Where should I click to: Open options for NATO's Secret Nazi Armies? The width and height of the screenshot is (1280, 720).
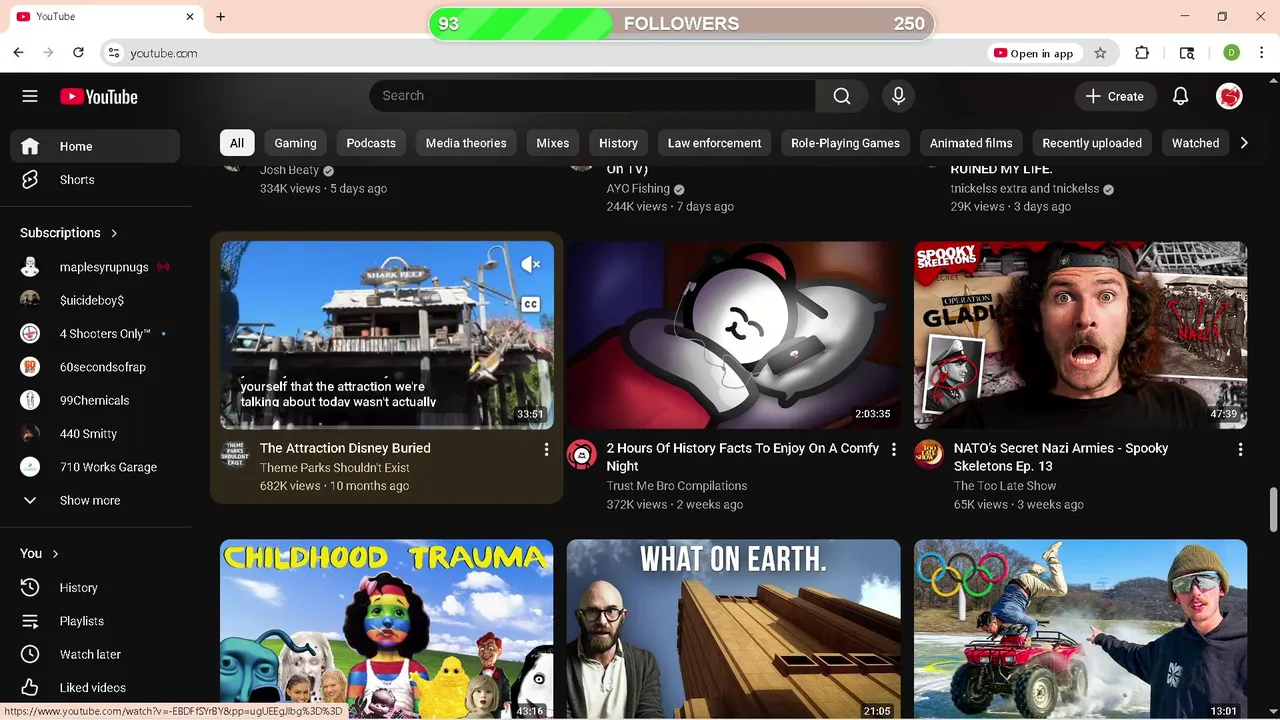(1240, 450)
